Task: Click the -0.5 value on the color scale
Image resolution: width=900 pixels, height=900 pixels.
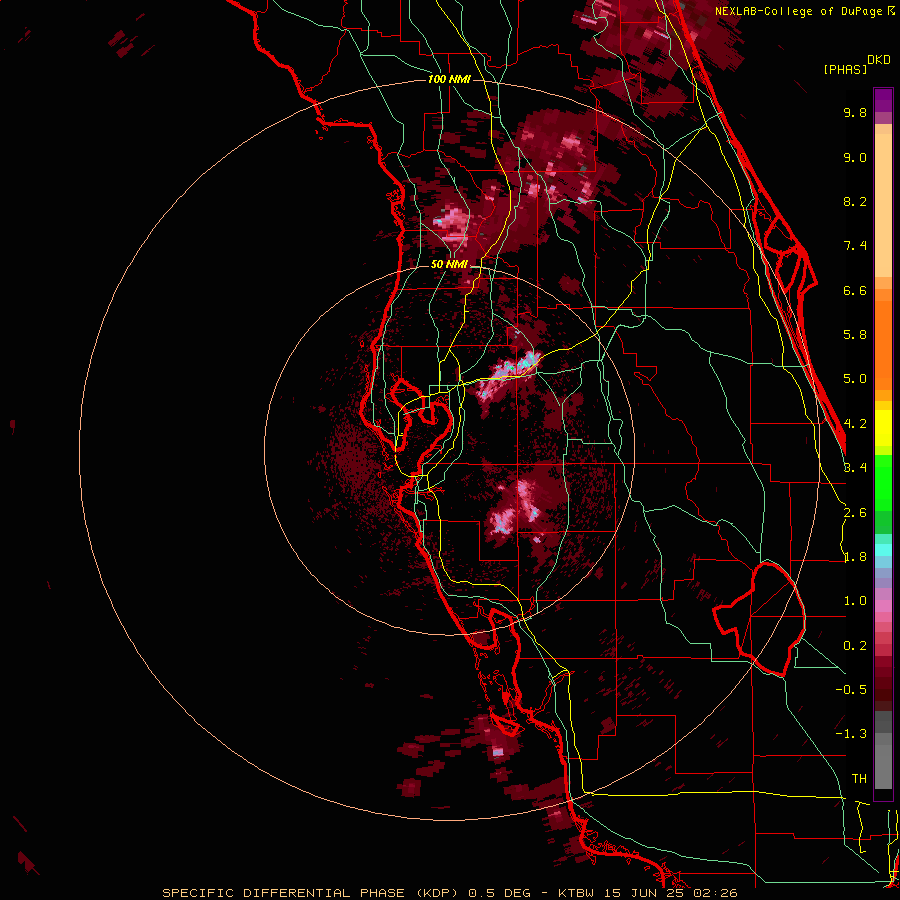Action: point(851,690)
